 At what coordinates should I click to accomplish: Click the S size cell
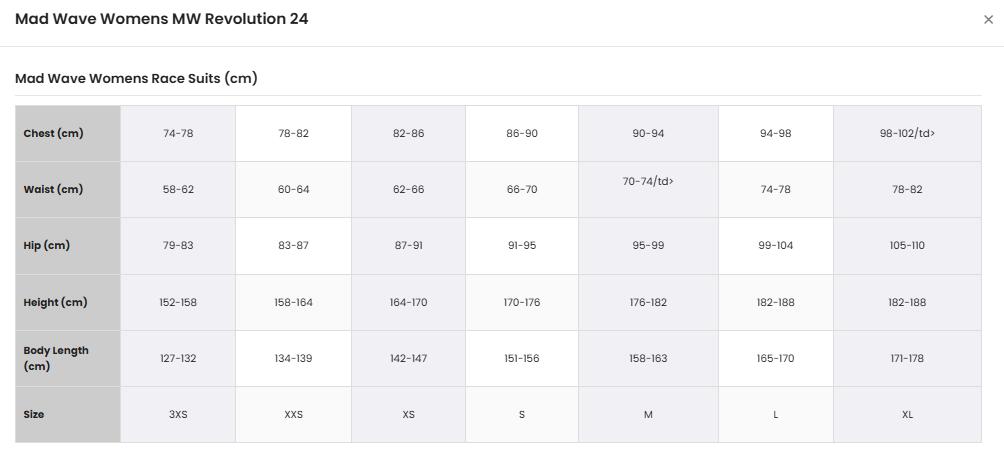coord(522,414)
